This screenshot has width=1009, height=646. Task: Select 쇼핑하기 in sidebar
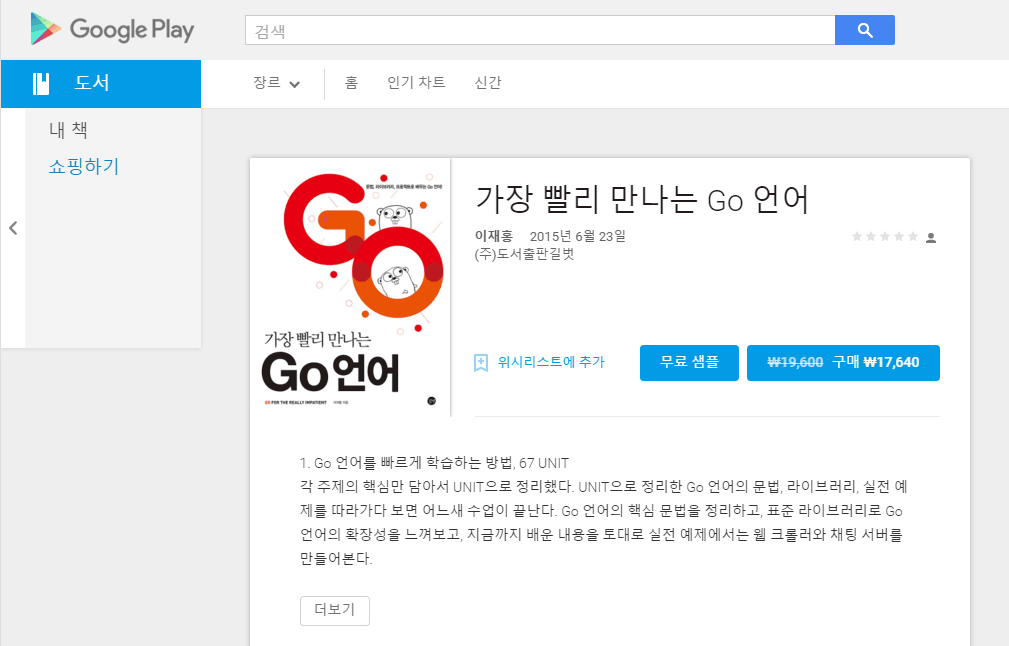click(x=84, y=166)
